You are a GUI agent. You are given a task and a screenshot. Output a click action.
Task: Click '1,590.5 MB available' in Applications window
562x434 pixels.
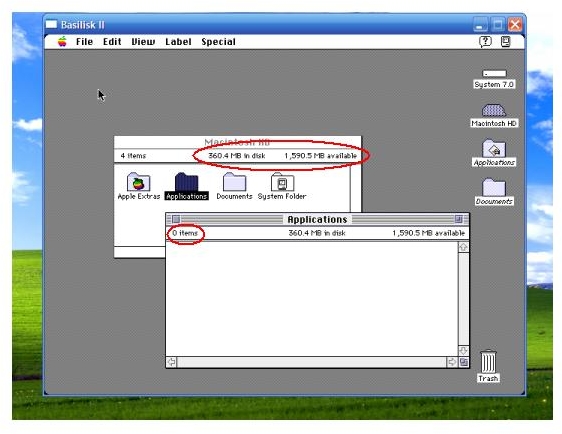pyautogui.click(x=429, y=233)
